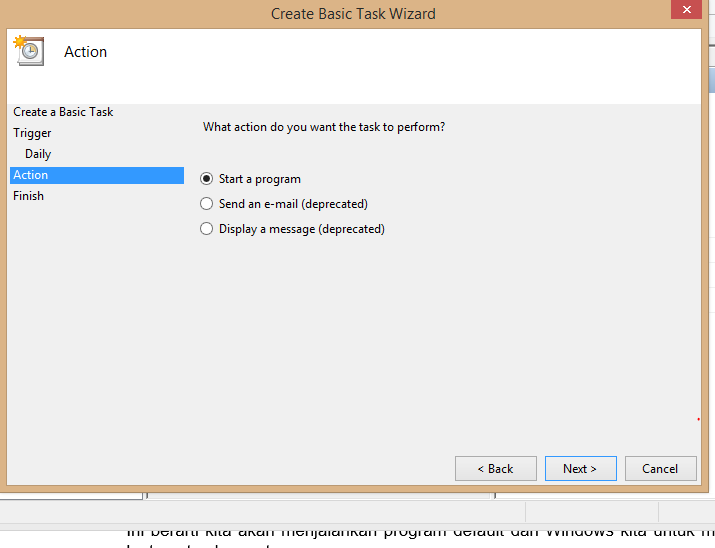Choose Send an e-mail (deprecated) option
715x548 pixels.
coord(207,203)
